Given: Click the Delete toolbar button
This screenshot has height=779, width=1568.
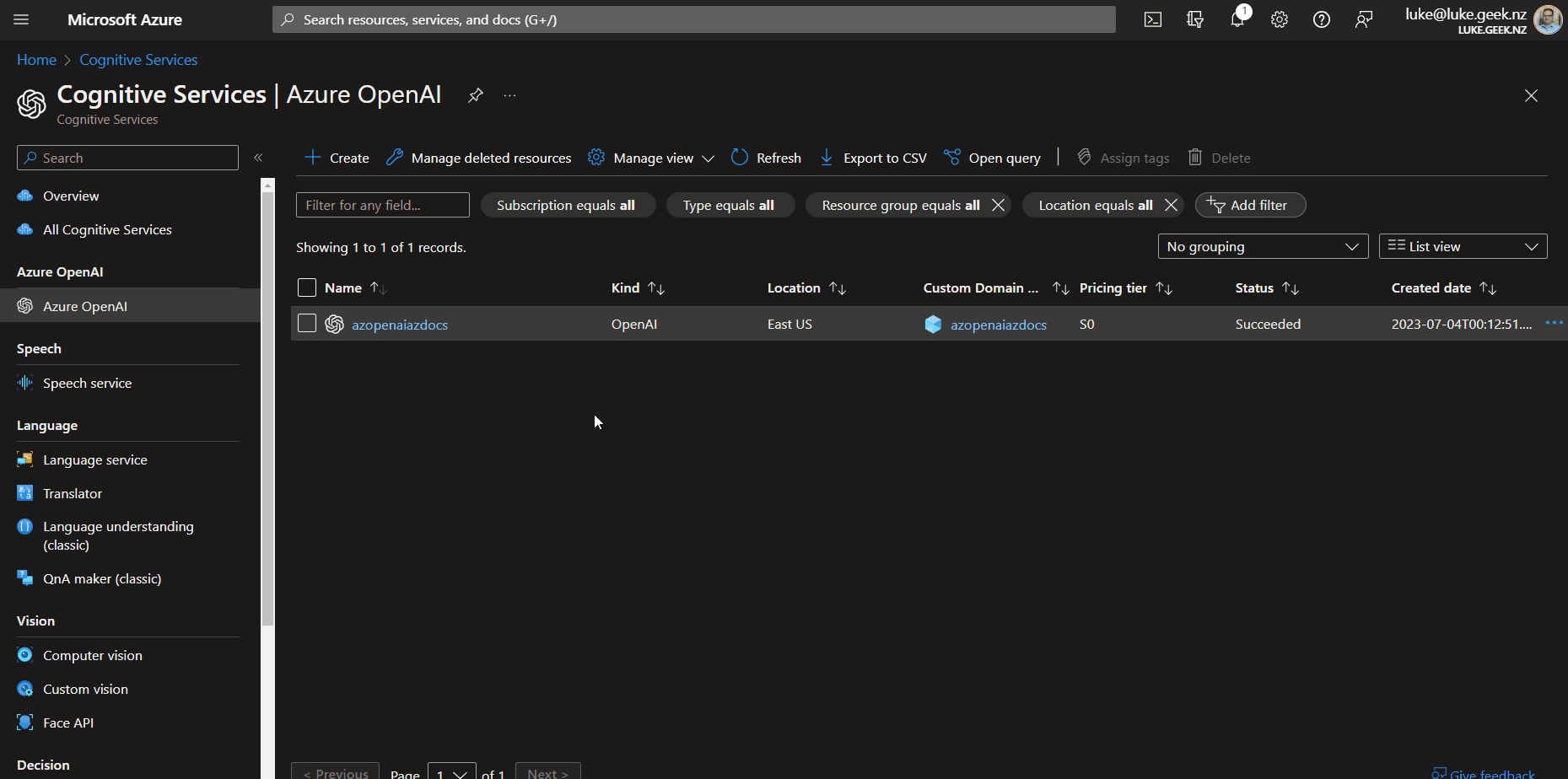Looking at the screenshot, I should [1219, 158].
